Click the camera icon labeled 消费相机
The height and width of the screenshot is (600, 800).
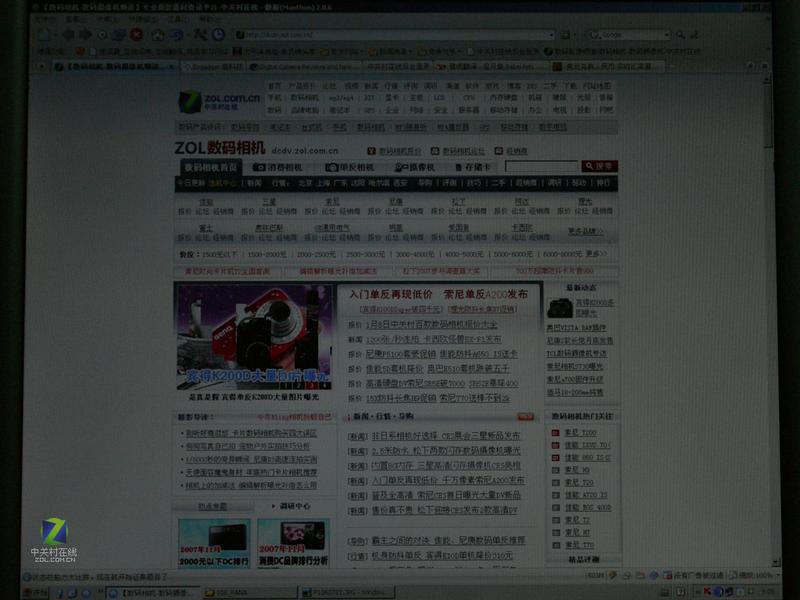click(259, 167)
